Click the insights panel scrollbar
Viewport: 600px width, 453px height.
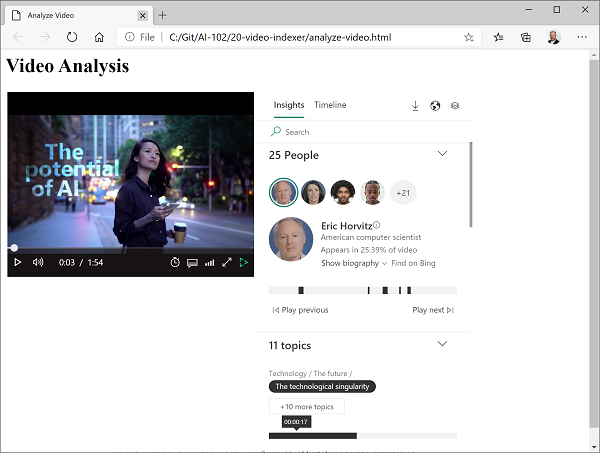click(471, 184)
